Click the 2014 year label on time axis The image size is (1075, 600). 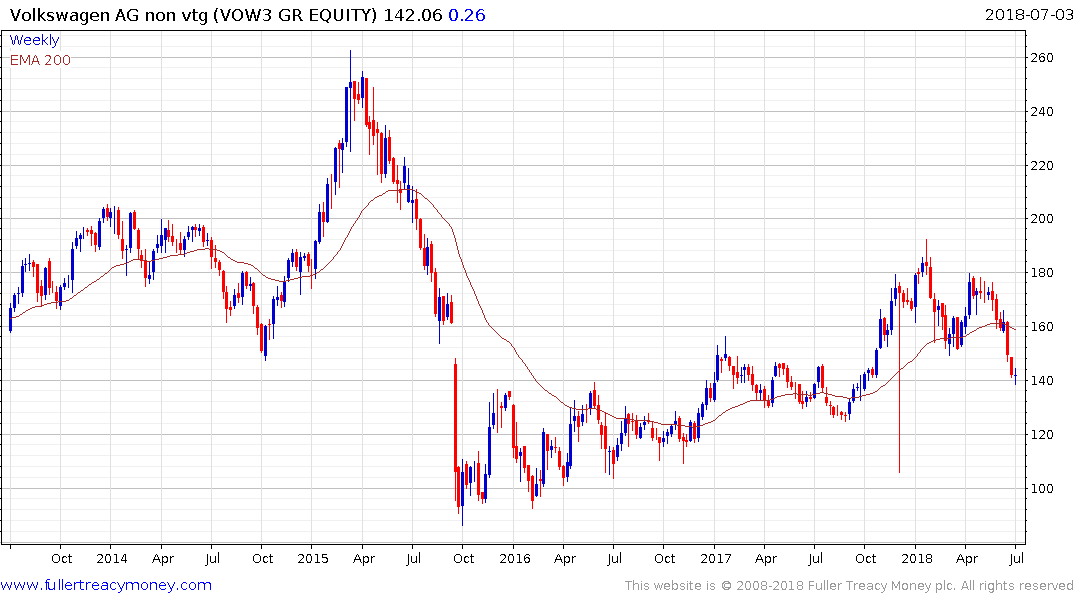click(x=112, y=558)
